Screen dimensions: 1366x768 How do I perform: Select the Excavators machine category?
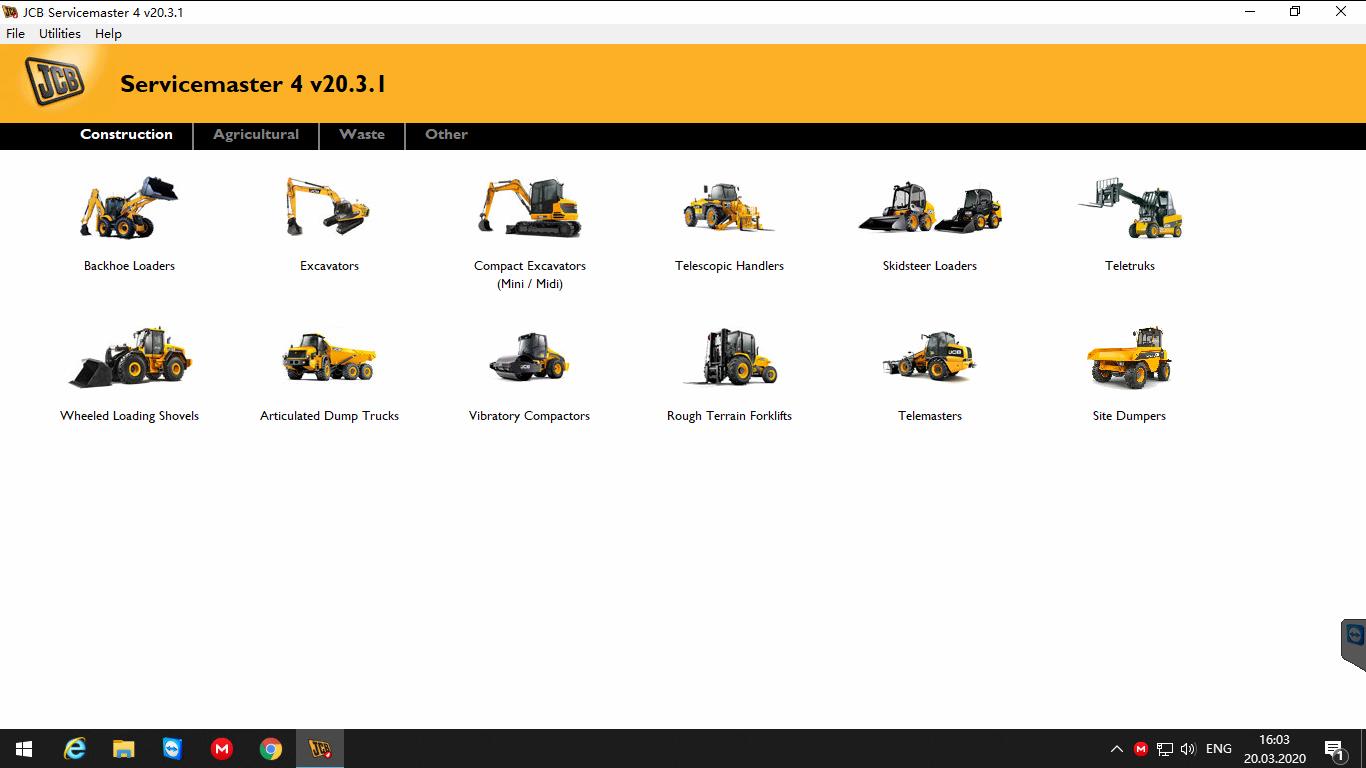point(329,210)
